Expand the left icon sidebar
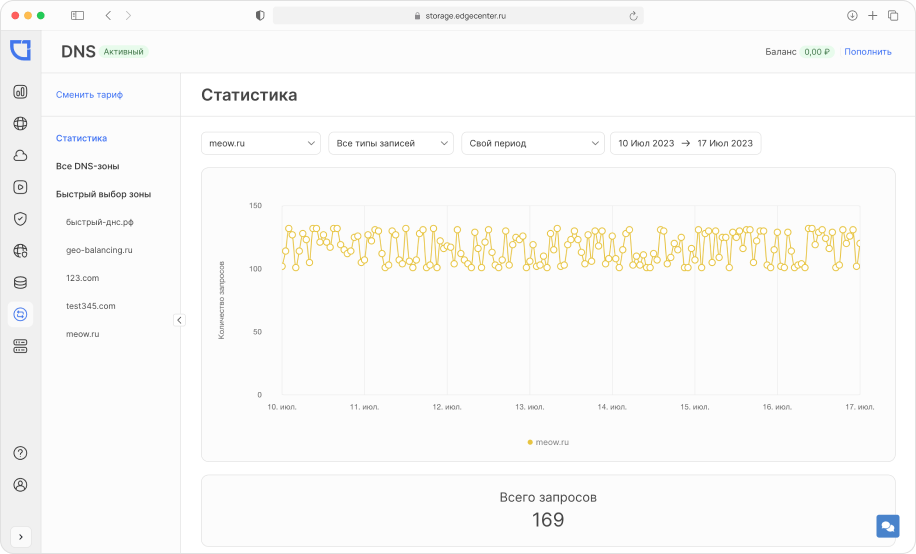The height and width of the screenshot is (554, 916). 20,536
